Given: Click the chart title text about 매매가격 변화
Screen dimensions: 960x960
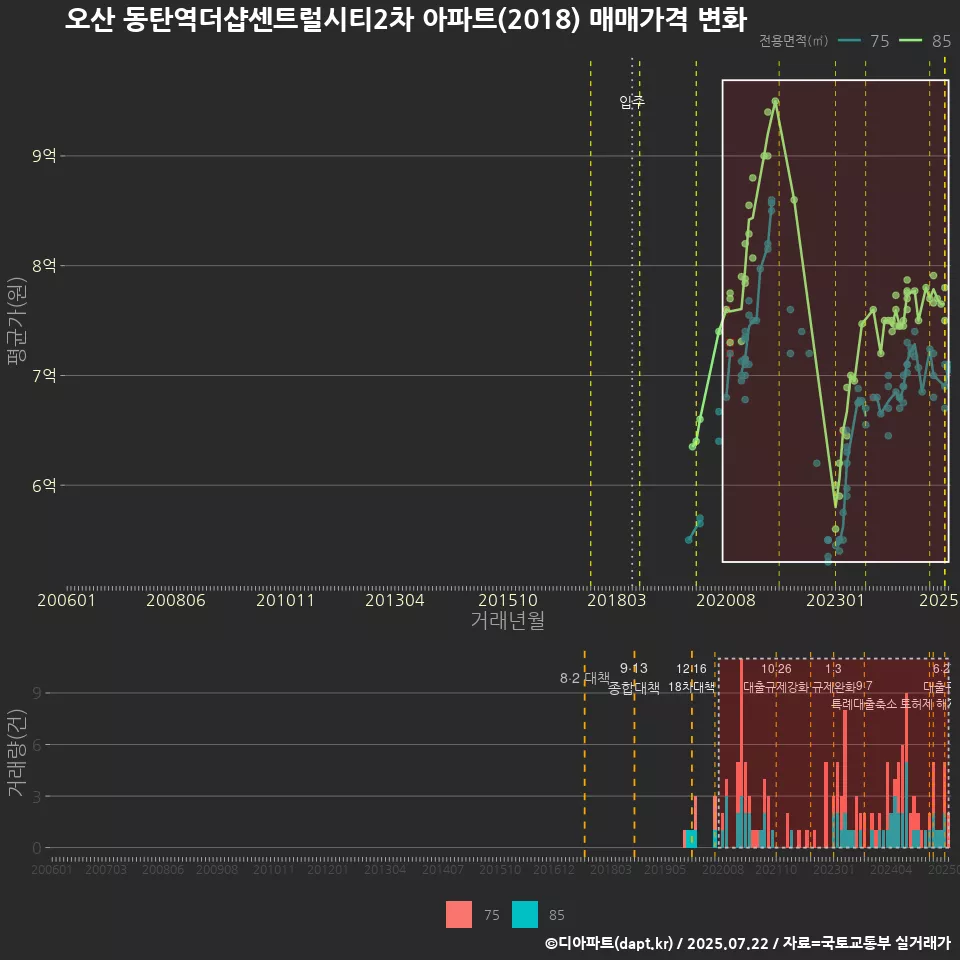Looking at the screenshot, I should point(405,19).
